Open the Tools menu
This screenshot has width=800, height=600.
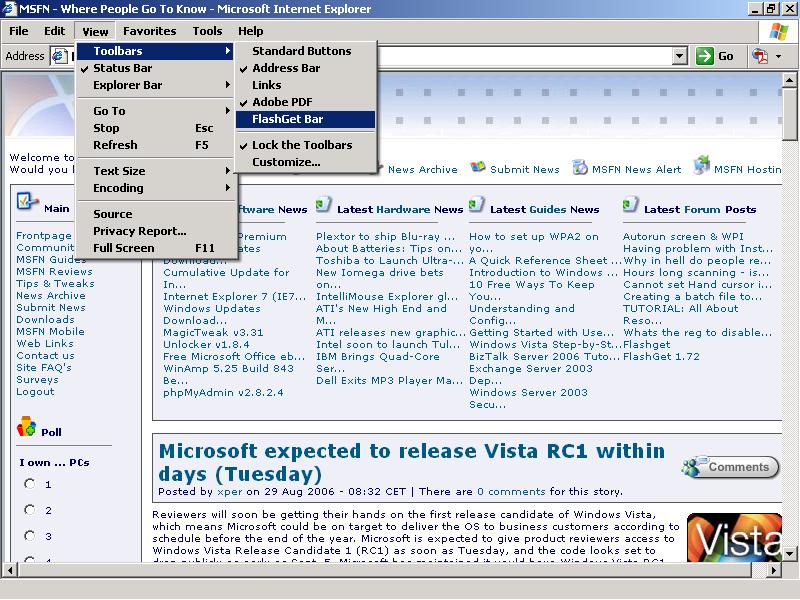click(x=207, y=31)
